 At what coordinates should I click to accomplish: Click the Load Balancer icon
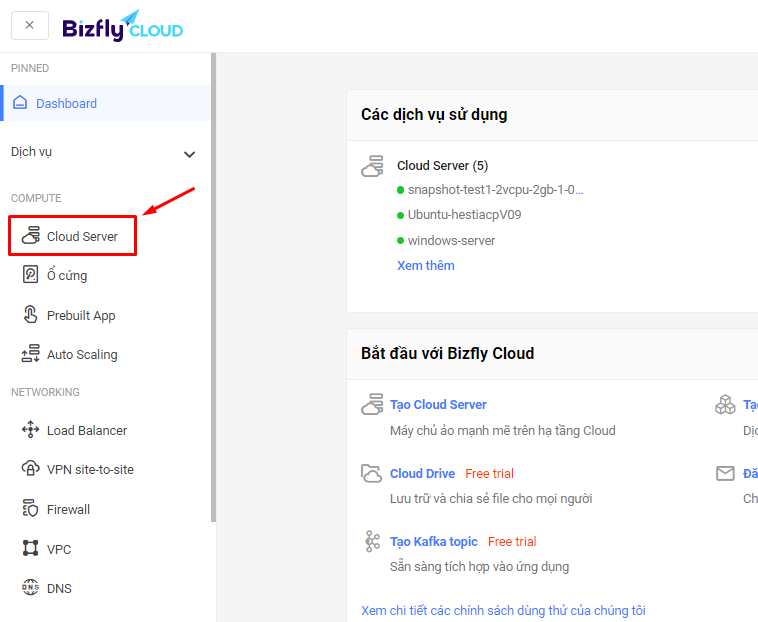30,429
